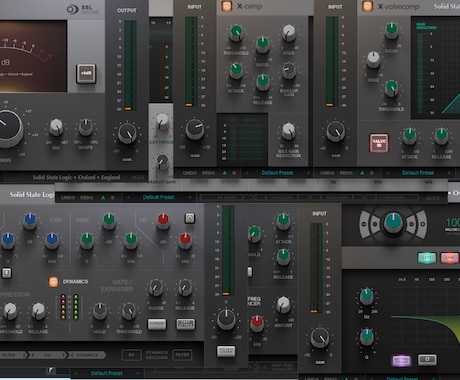Image resolution: width=460 pixels, height=380 pixels.
Task: Open channel strip top bar Default Preset menu
Action: pyautogui.click(x=158, y=197)
